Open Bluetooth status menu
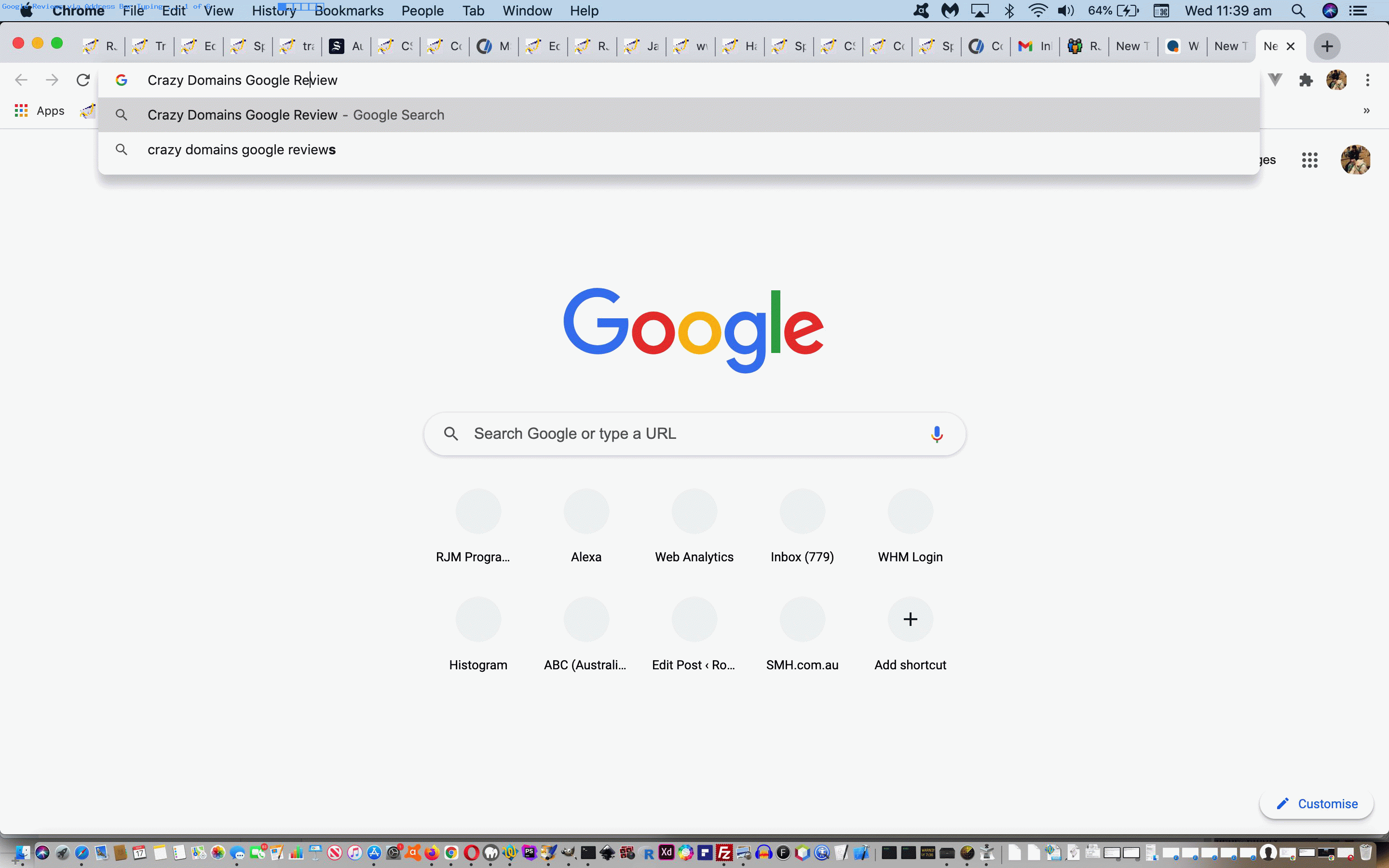The height and width of the screenshot is (868, 1389). pos(1009,11)
